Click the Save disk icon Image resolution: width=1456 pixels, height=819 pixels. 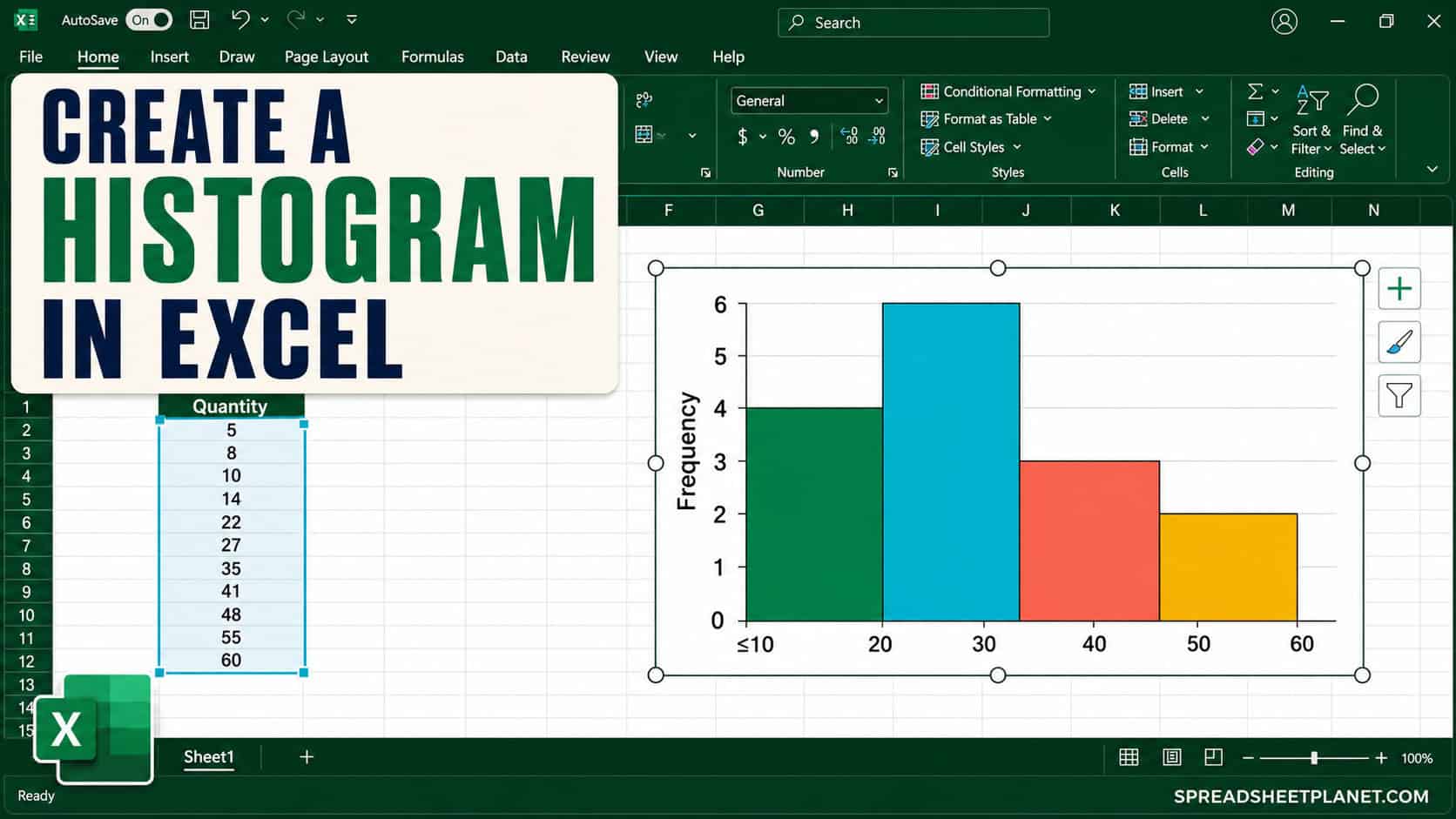pyautogui.click(x=199, y=20)
